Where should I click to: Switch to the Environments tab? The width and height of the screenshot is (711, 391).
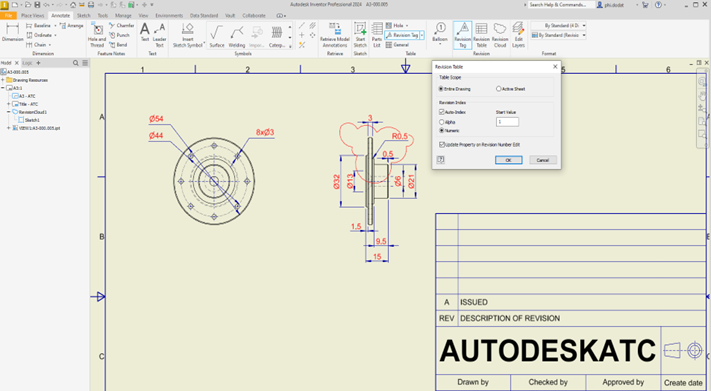coord(169,15)
